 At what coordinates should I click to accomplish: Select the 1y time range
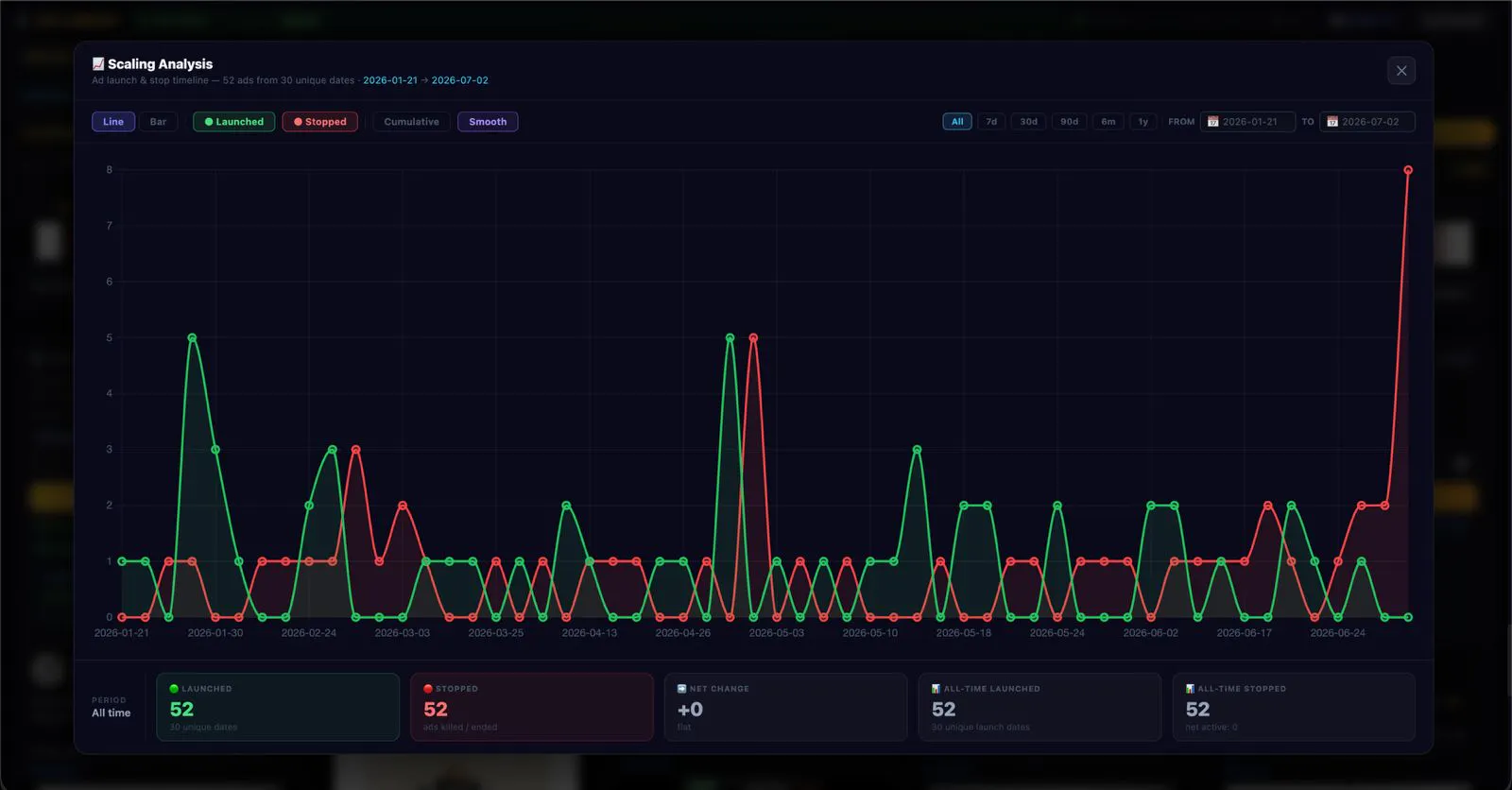[x=1143, y=122]
